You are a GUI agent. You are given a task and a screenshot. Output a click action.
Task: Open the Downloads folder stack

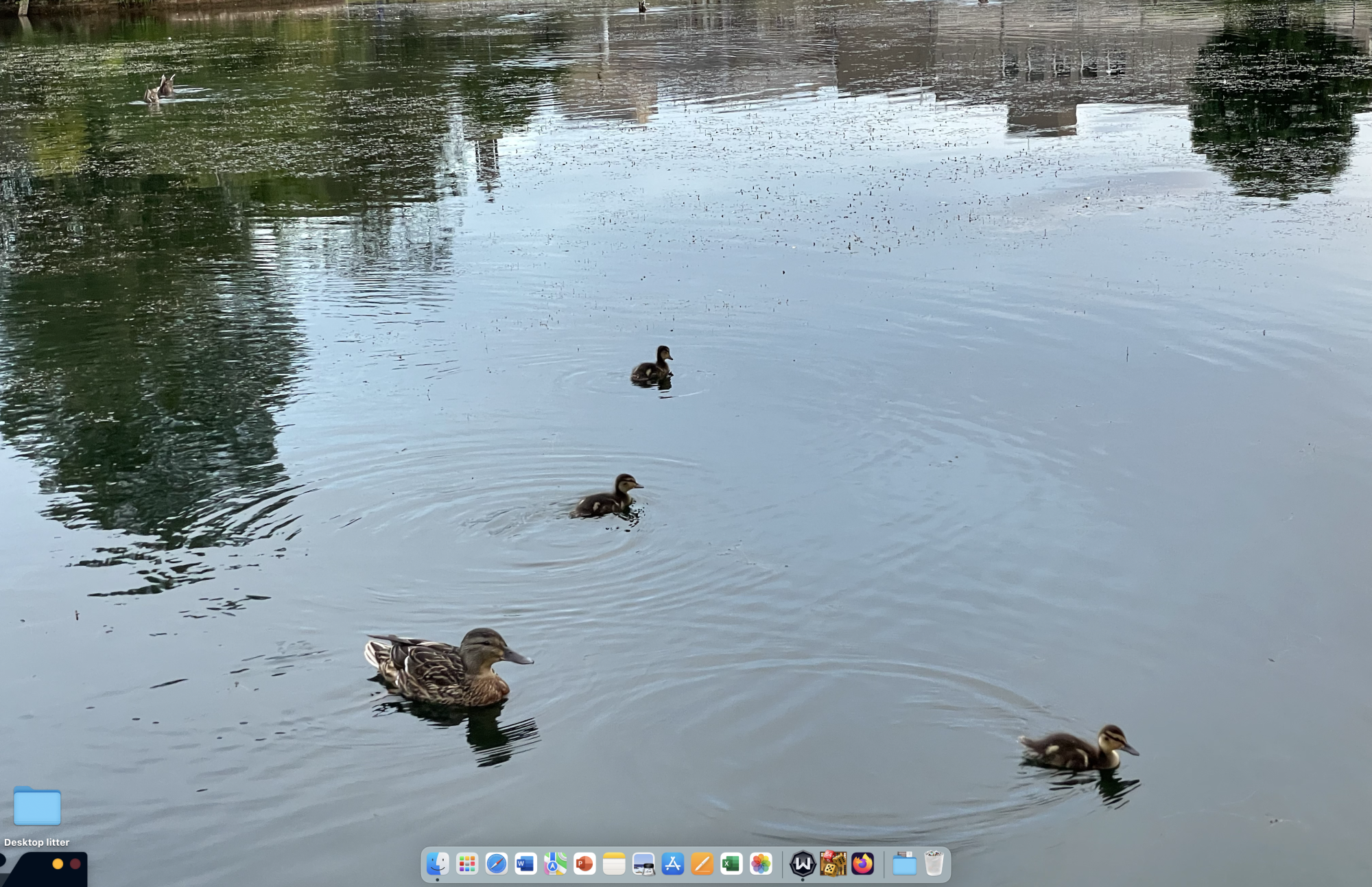(x=904, y=864)
